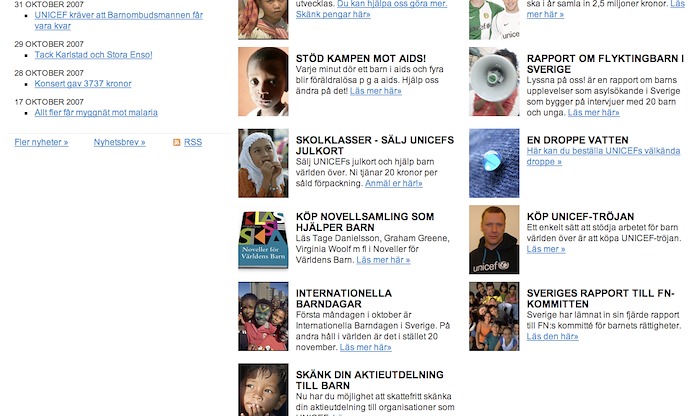Viewport: 700px width, 416px height.
Task: Click the face-painted children thumbnail
Action: [263, 316]
